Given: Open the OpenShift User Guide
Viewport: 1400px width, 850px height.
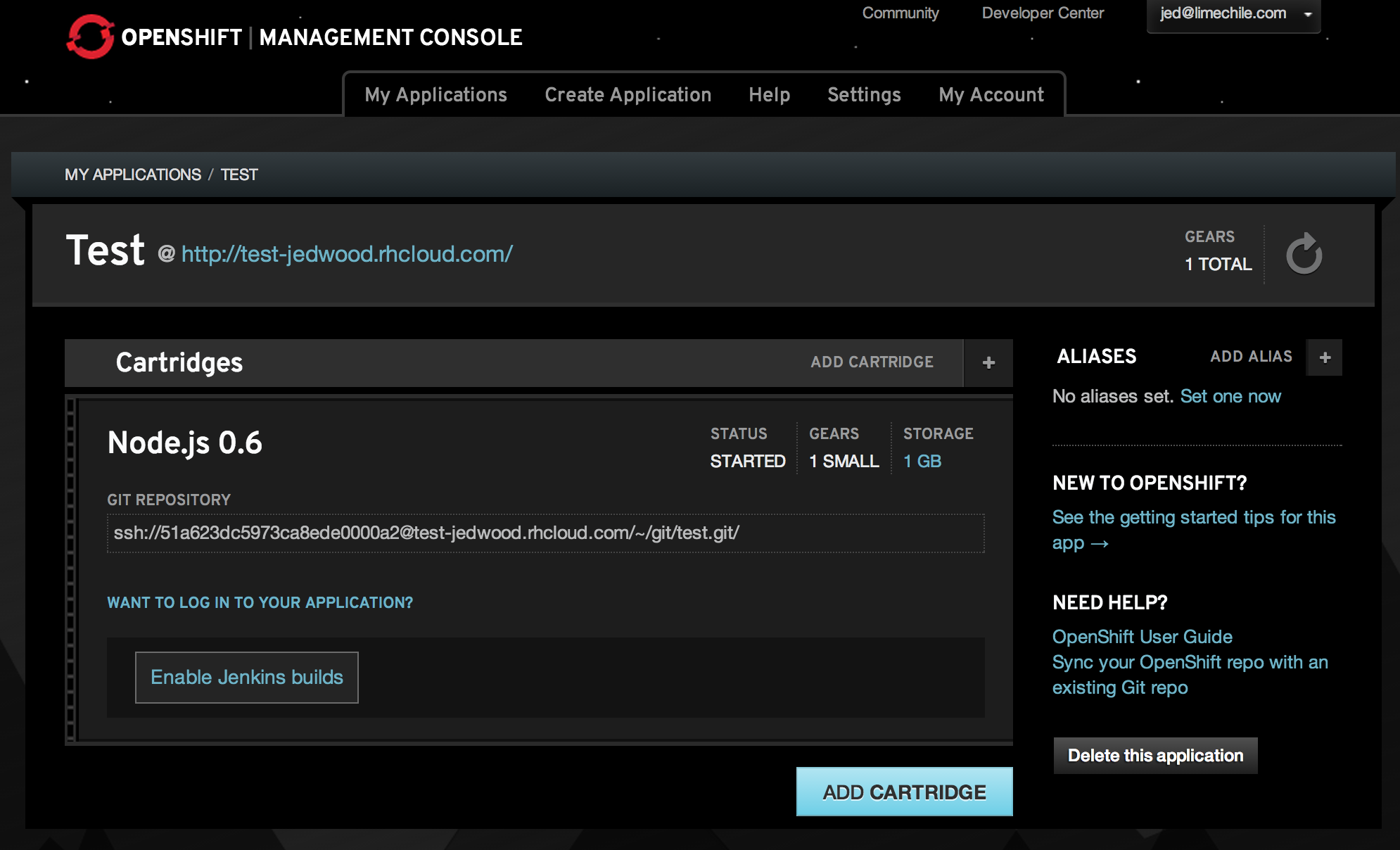Looking at the screenshot, I should tap(1142, 636).
